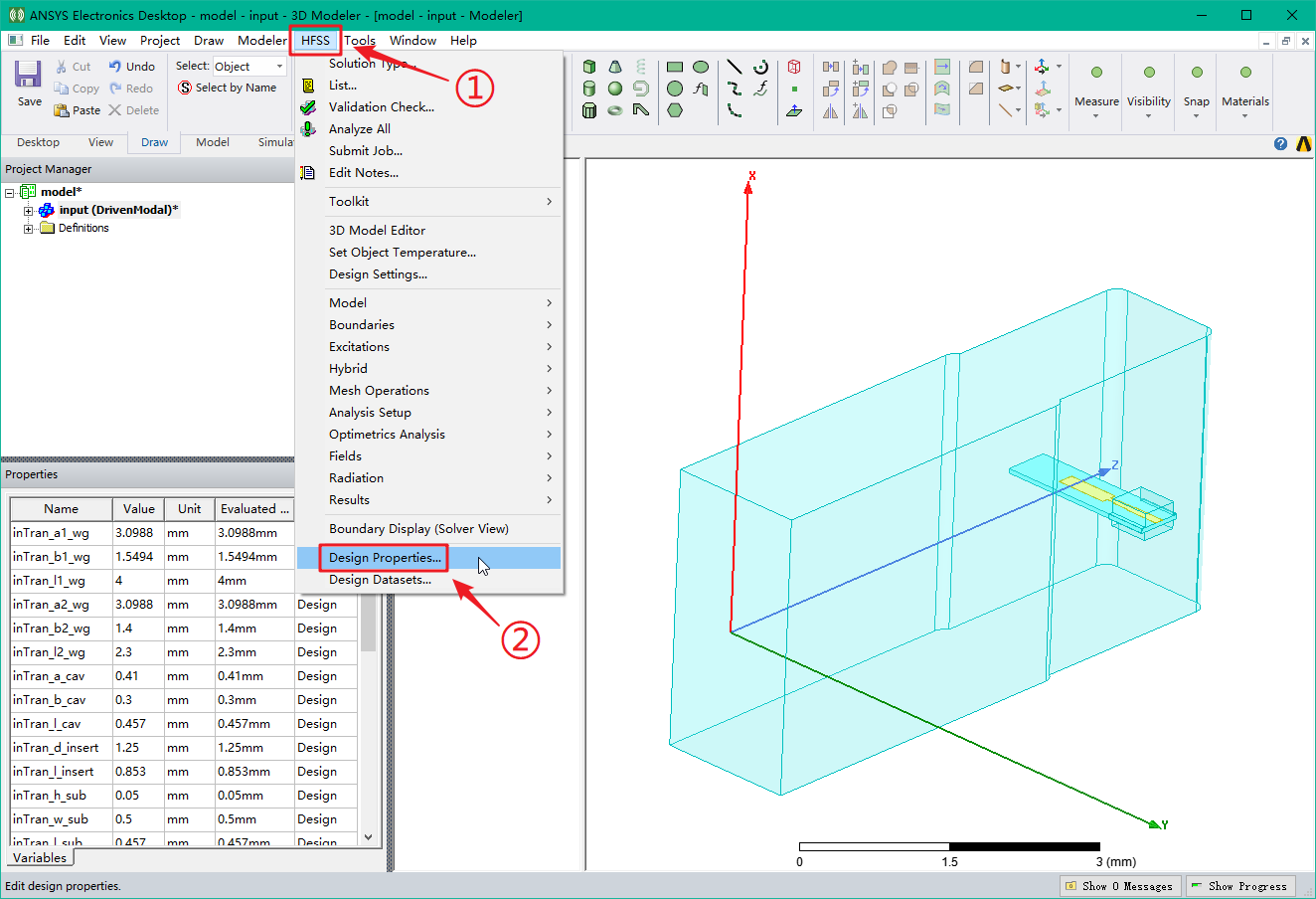Select the inTran_a1_wg variable name cell
Screen dimensions: 1316x899
click(x=61, y=533)
